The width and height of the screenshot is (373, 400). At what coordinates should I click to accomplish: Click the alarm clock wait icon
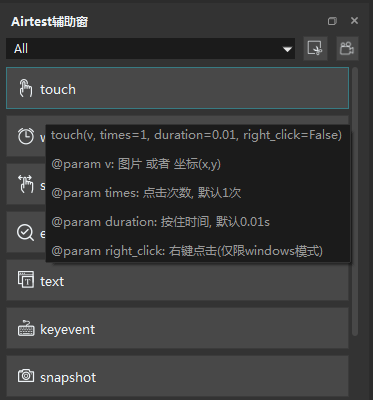click(26, 136)
